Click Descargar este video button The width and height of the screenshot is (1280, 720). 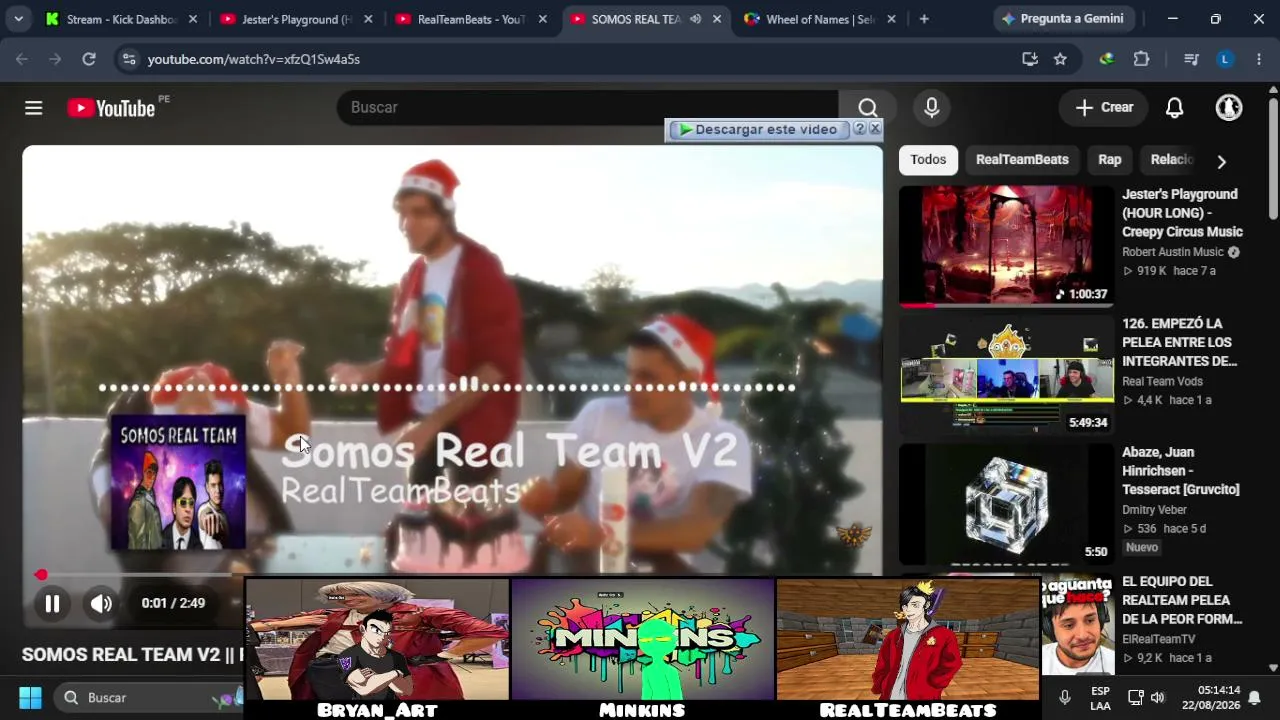tap(757, 129)
